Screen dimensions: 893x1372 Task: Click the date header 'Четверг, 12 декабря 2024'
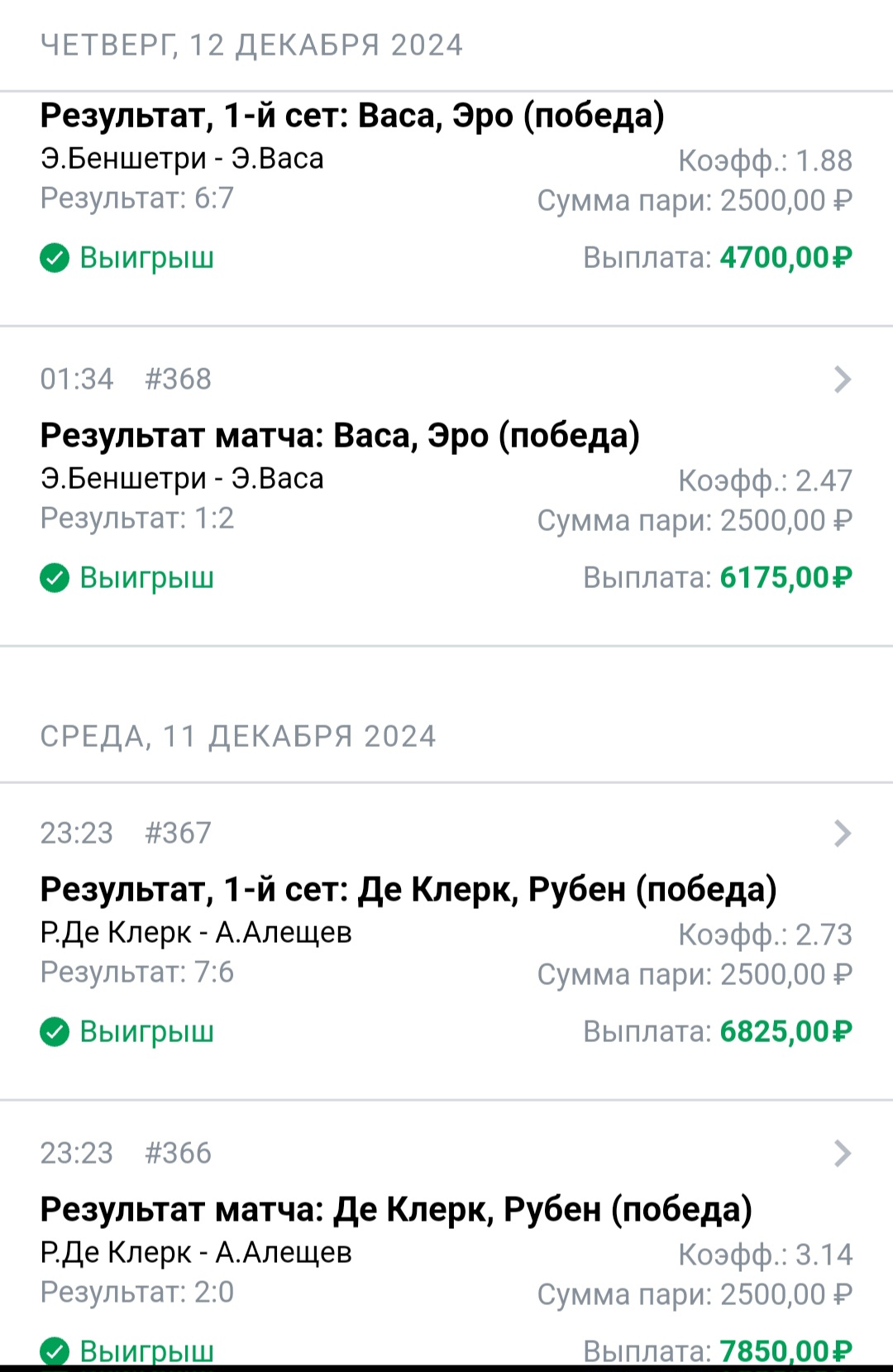tap(251, 45)
